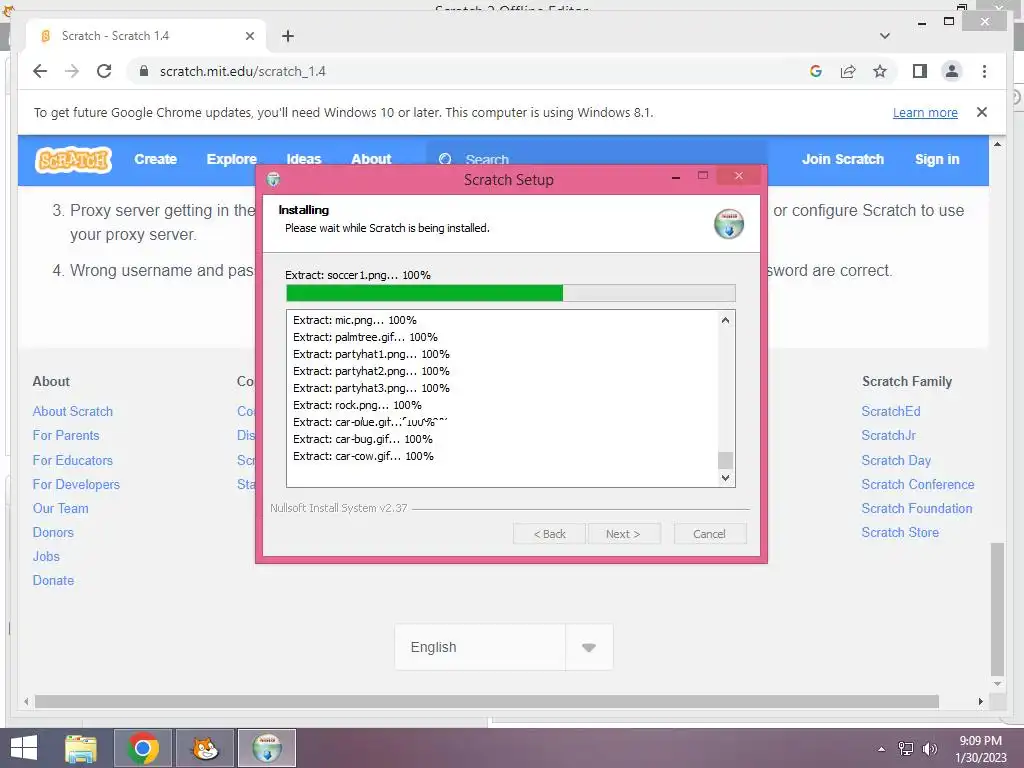Open Scratch Store link
Screen dimensions: 1024x768
coord(900,532)
